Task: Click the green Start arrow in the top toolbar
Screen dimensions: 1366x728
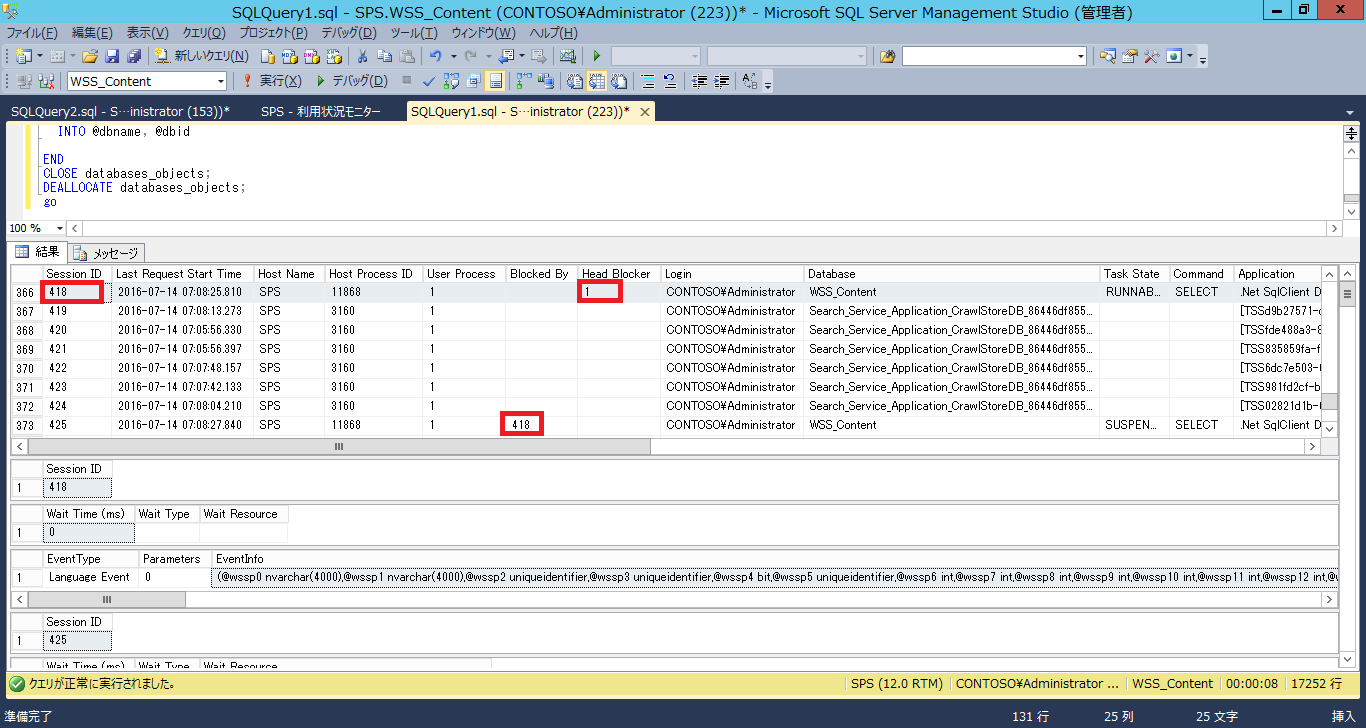Action: click(x=597, y=56)
